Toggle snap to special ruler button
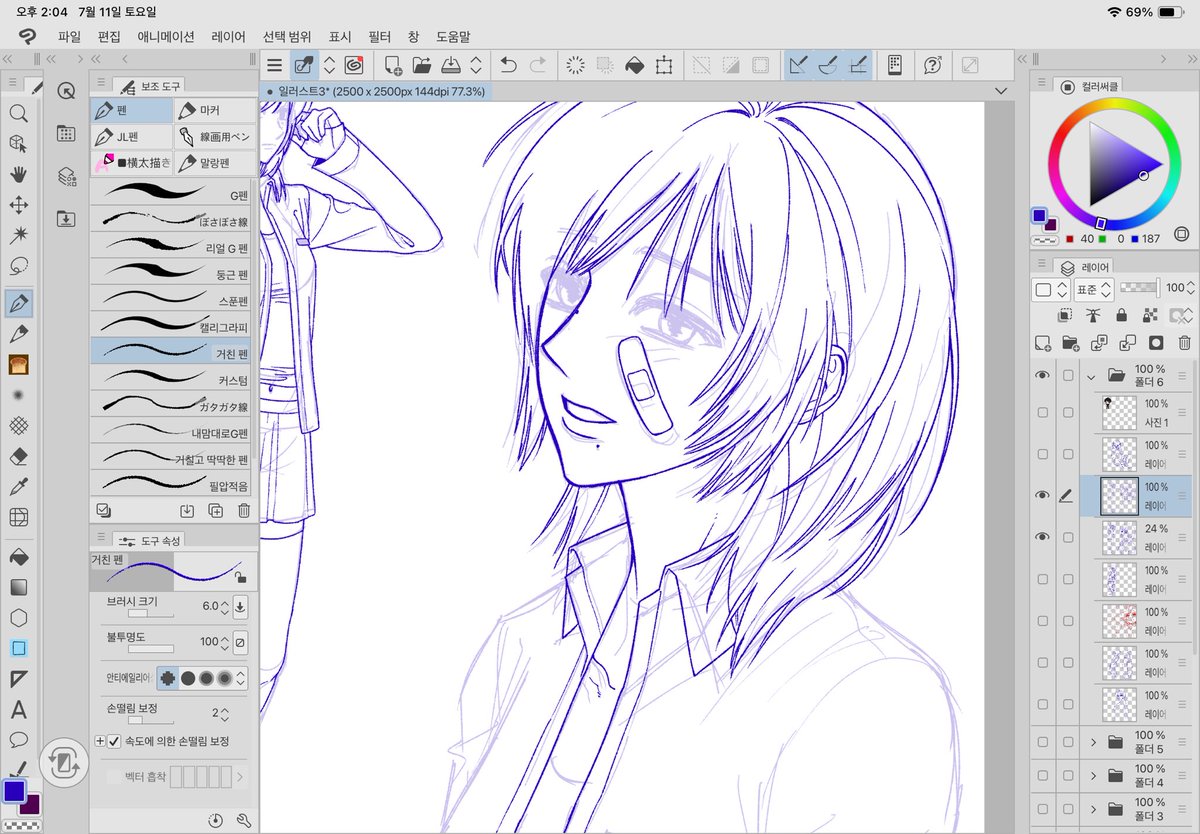Image resolution: width=1200 pixels, height=834 pixels. (x=828, y=65)
